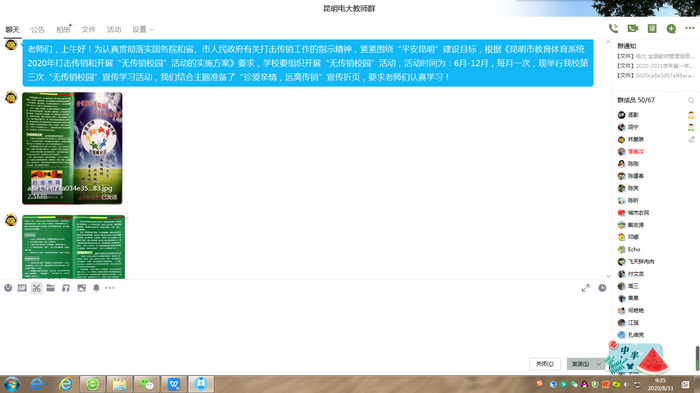Open the group notice starting with 0d20ca8e
The image size is (700, 393).
655,75
